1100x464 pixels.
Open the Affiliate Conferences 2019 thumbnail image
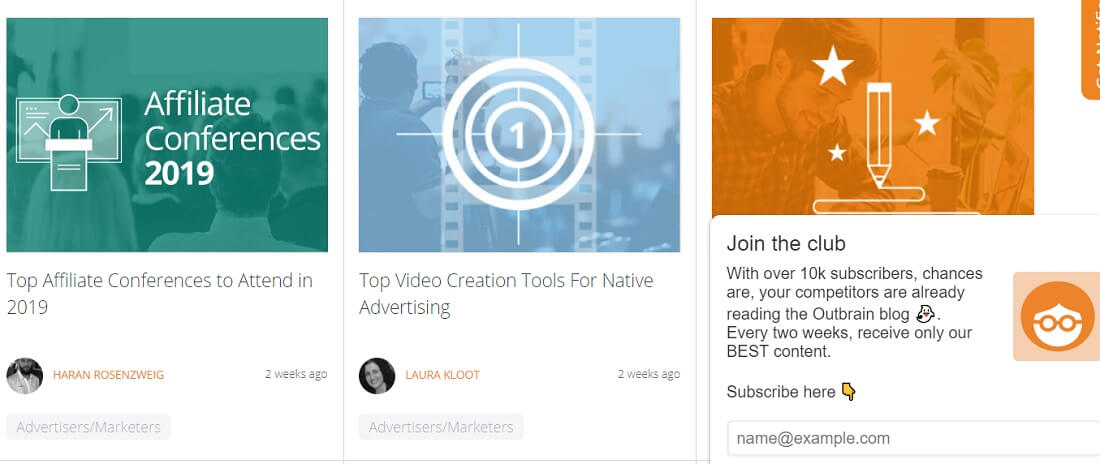[x=167, y=135]
